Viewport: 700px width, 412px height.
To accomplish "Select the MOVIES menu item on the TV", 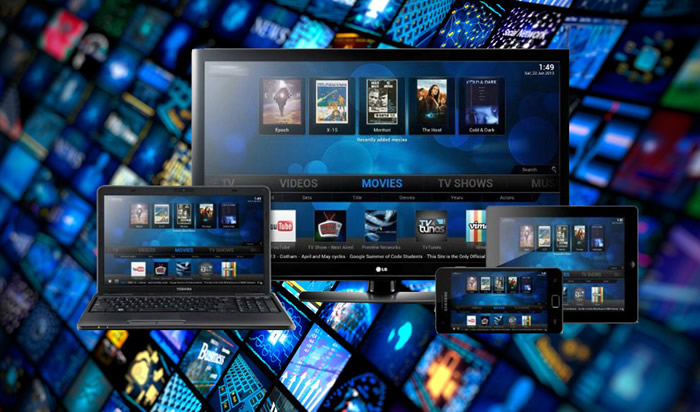I will click(x=382, y=183).
